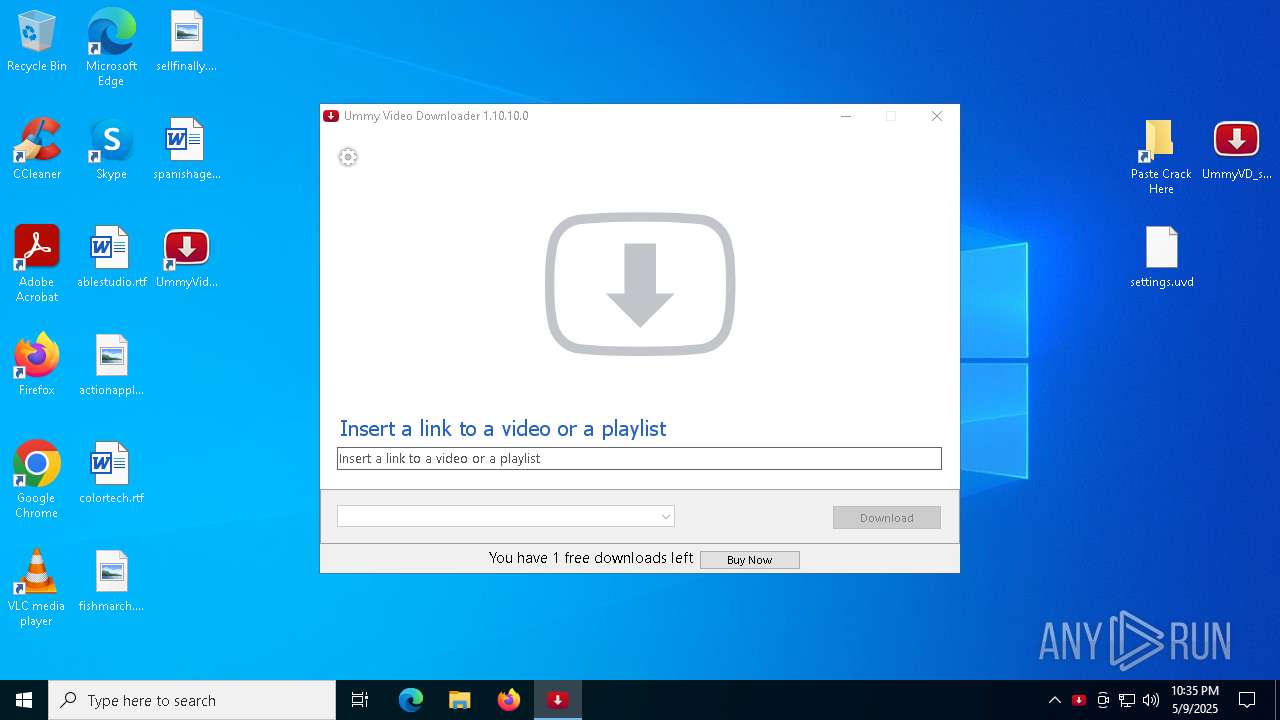Select the UmmyVid desktop shortcut on left

pos(186,258)
